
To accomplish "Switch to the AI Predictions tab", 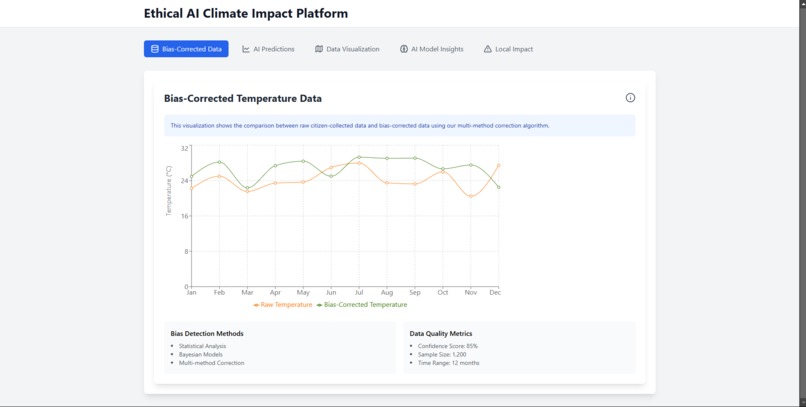I will click(274, 49).
